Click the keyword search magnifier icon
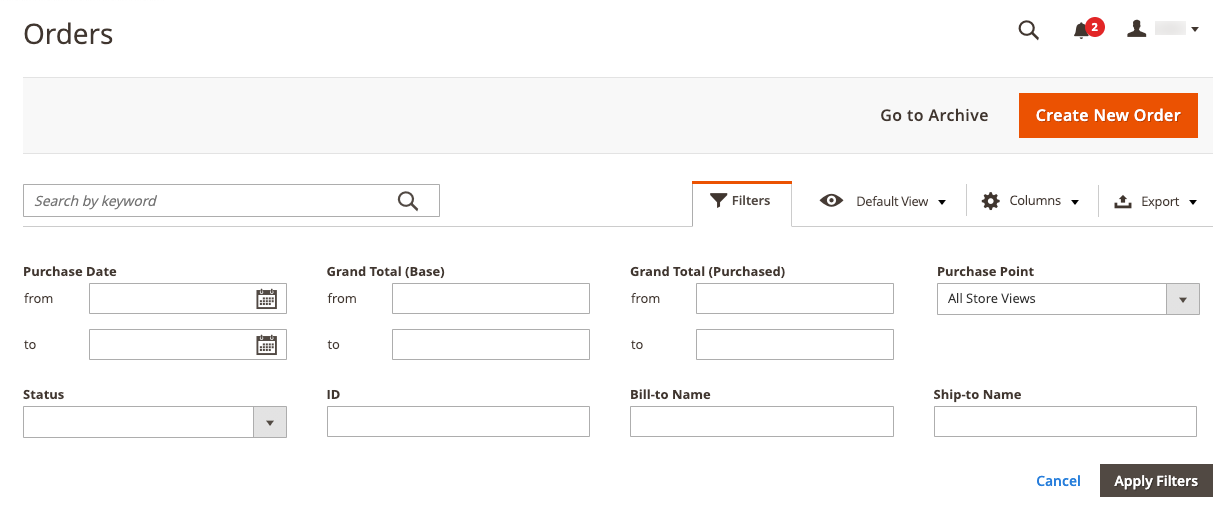Screen dimensions: 1230x524 (x=408, y=201)
